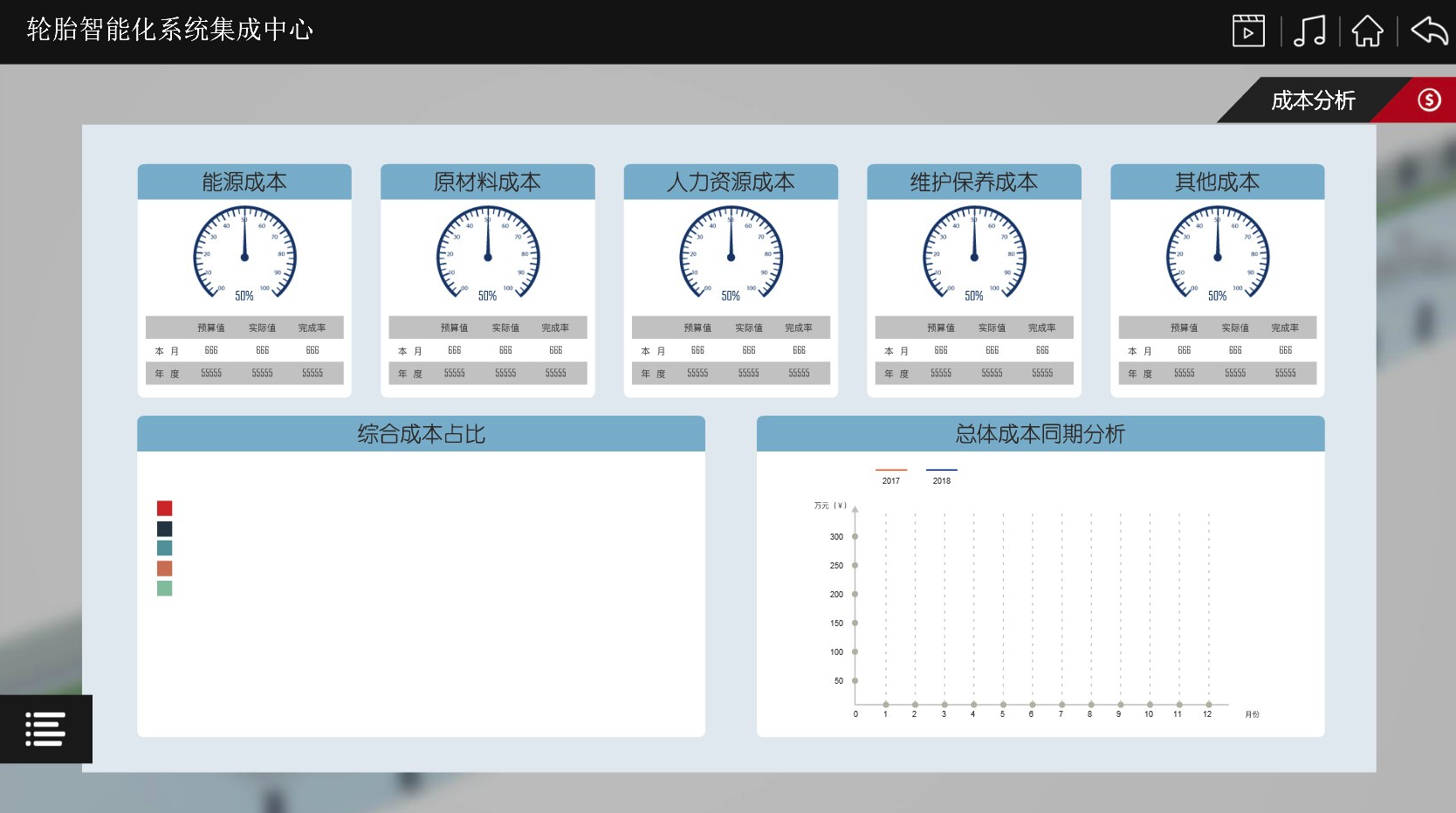Toggle the music note icon

[1309, 31]
